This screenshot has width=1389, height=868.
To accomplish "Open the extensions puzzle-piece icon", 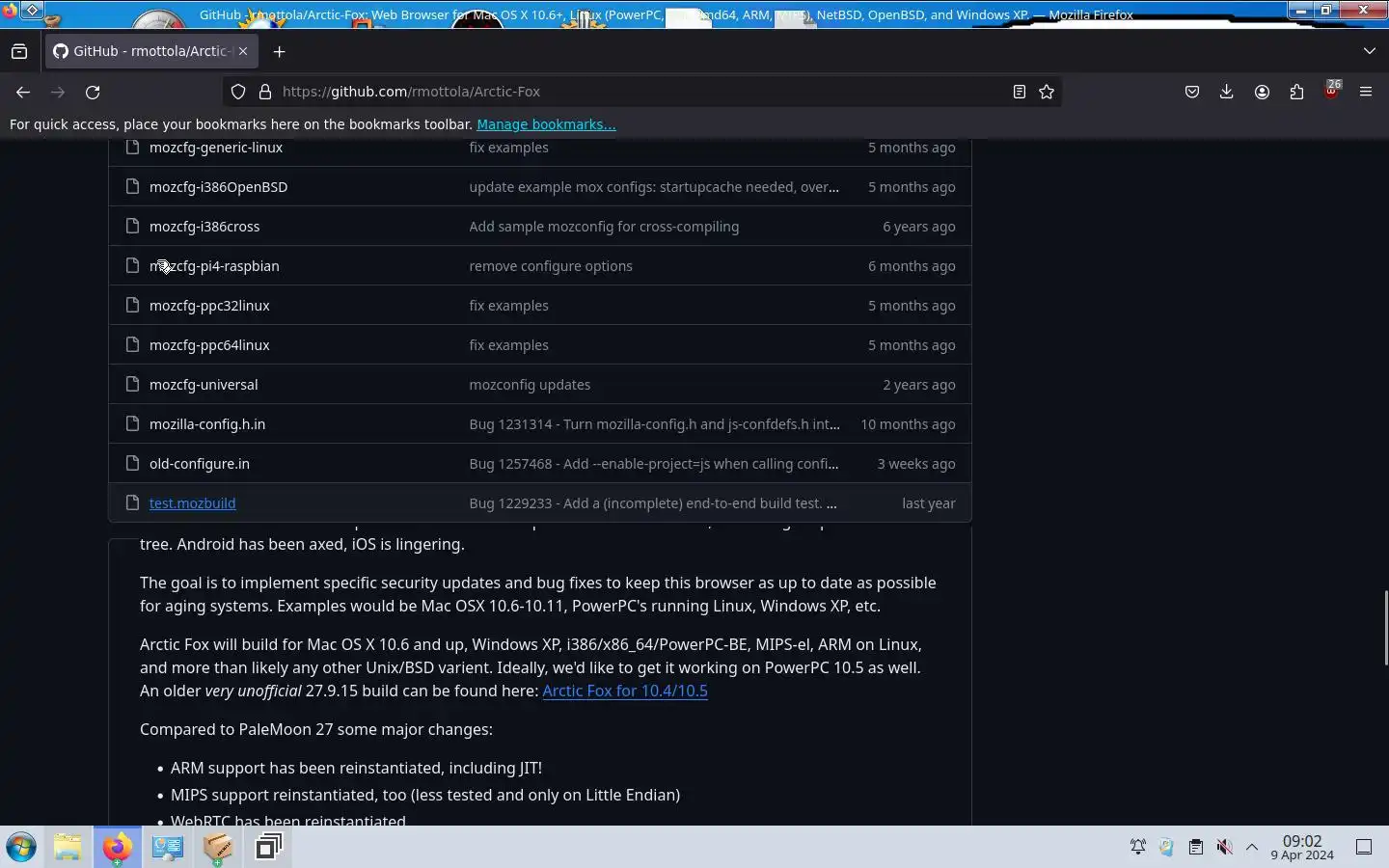I will click(x=1296, y=92).
